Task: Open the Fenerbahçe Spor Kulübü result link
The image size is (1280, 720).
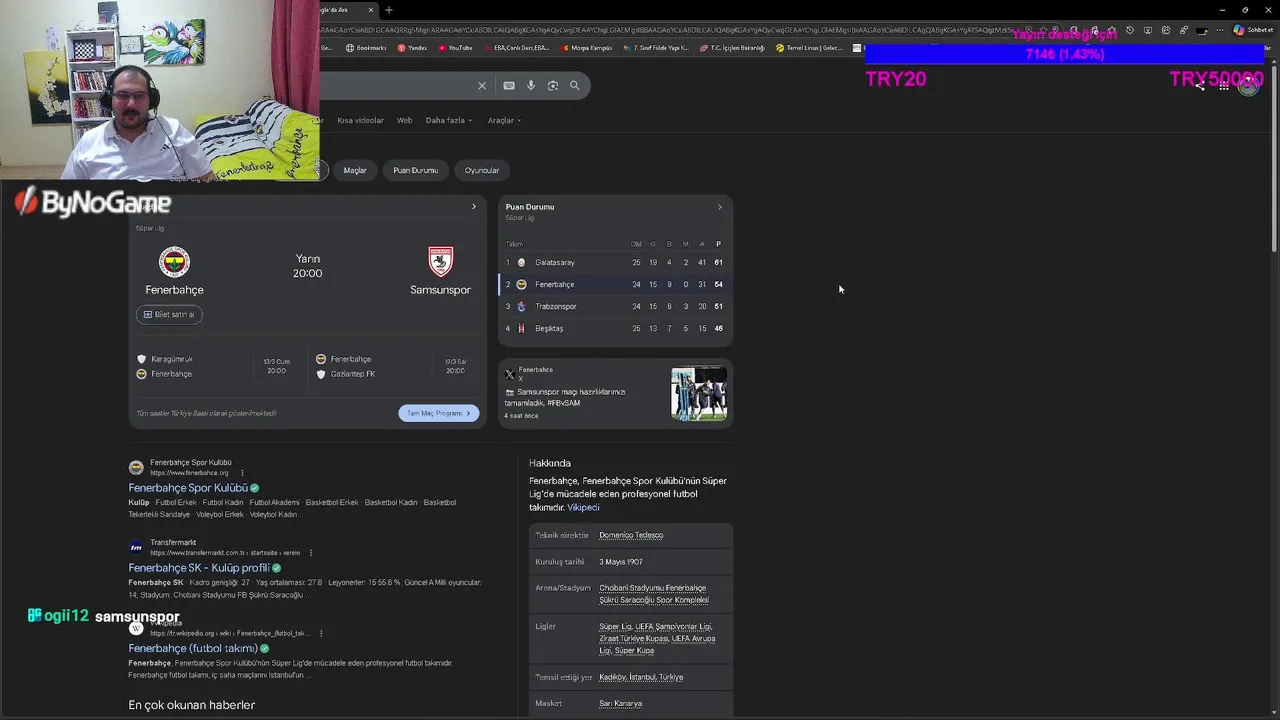Action: [x=188, y=488]
